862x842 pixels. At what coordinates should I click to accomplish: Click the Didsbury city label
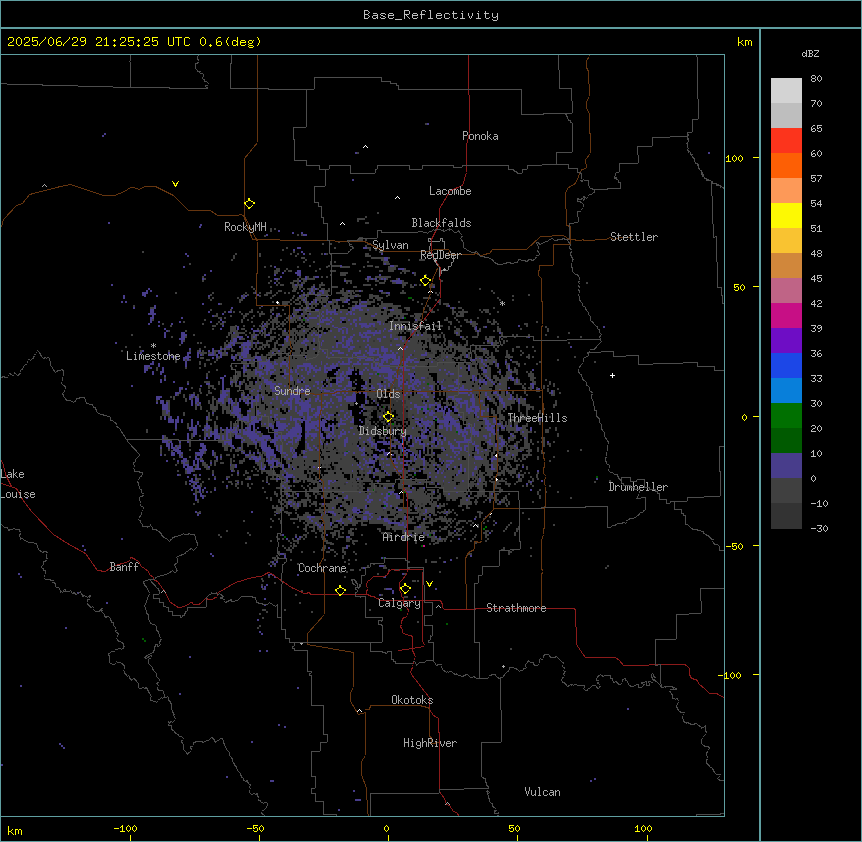383,431
